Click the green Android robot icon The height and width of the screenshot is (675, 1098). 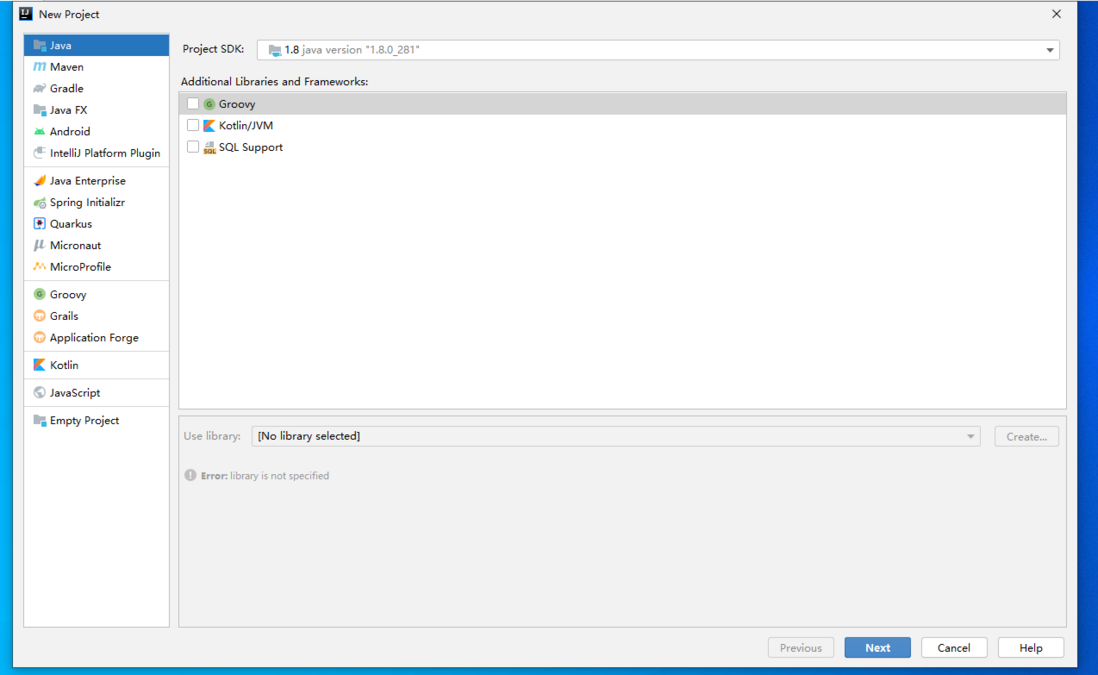(39, 132)
